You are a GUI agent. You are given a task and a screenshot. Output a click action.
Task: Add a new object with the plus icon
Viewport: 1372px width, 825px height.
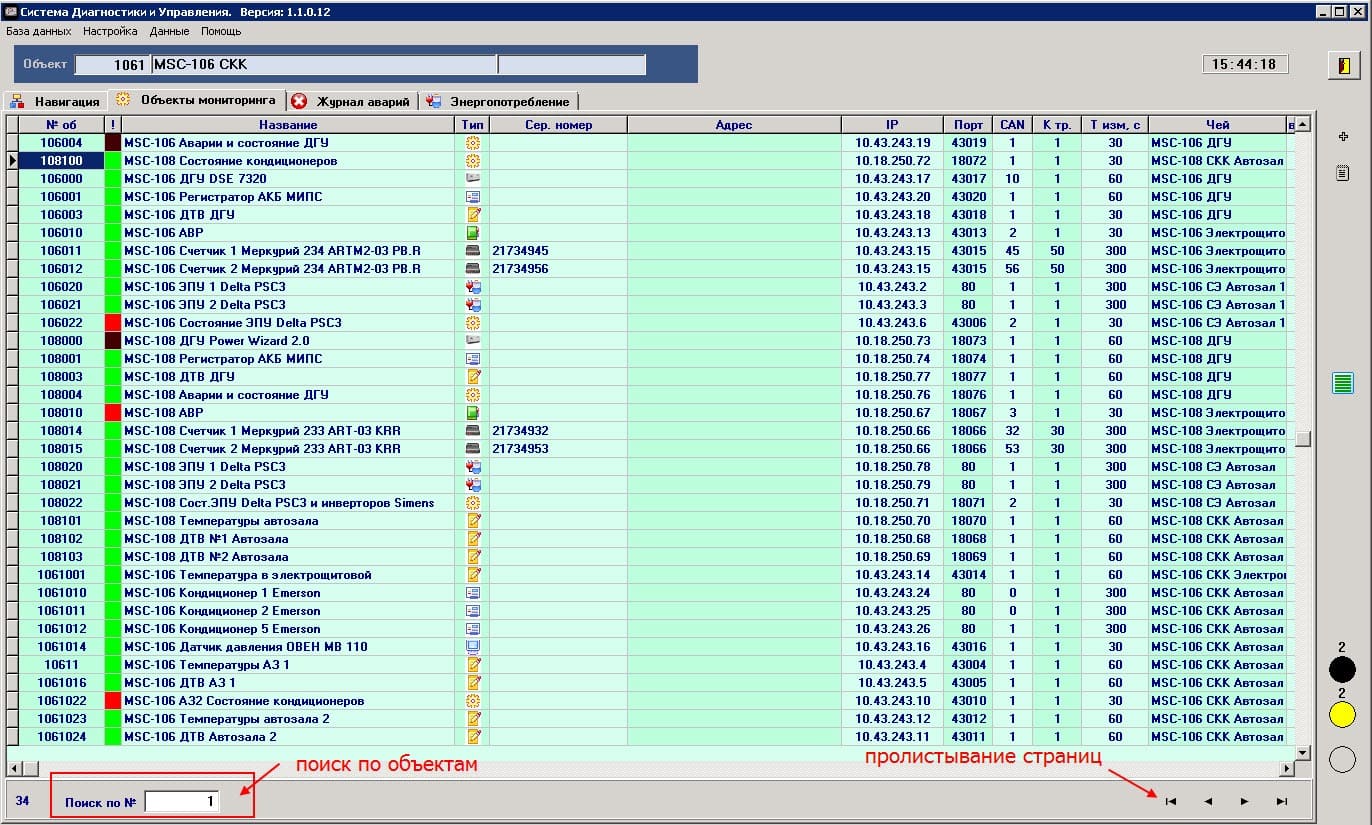[x=1343, y=136]
